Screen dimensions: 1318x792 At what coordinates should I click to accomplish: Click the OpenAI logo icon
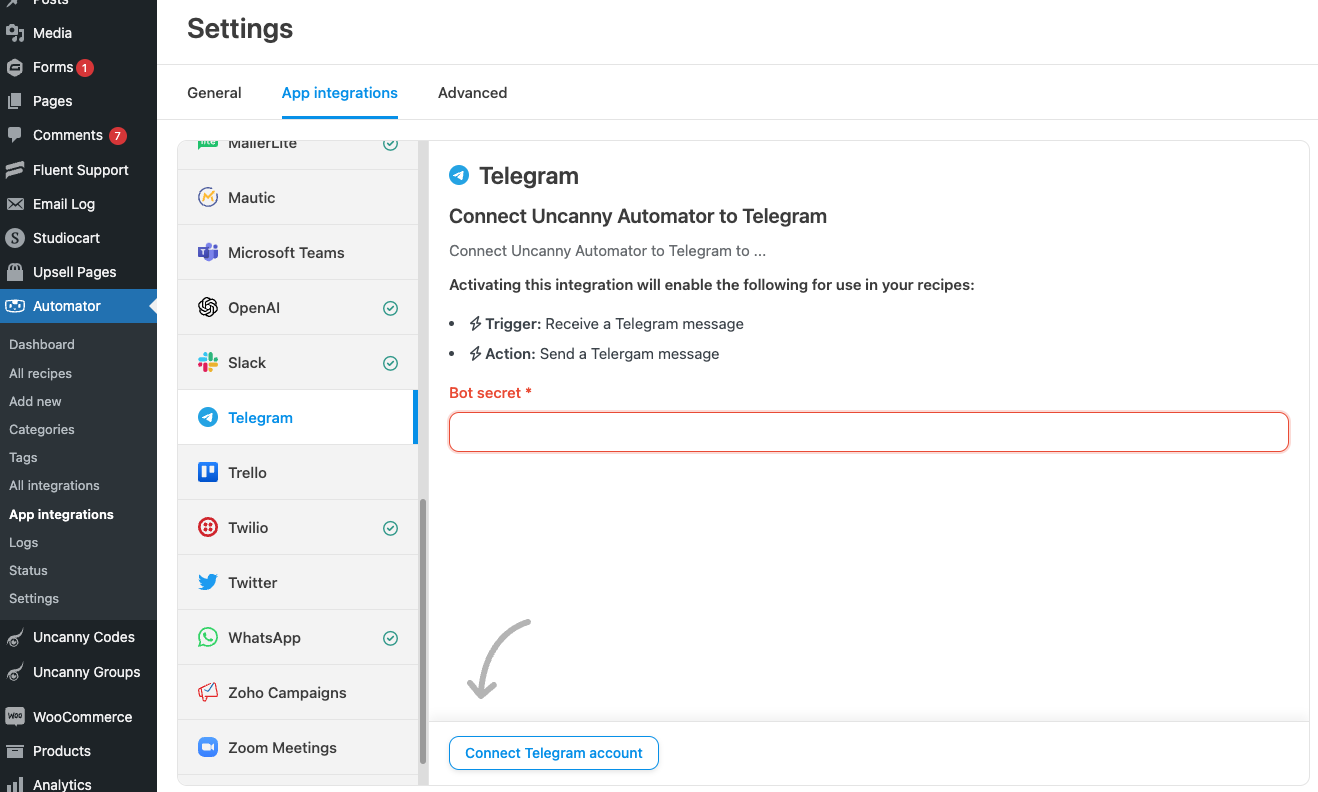(208, 307)
